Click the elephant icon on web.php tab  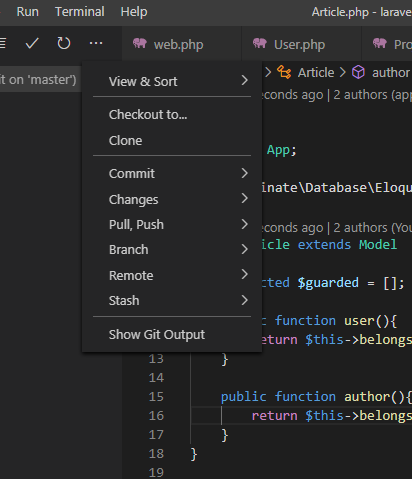140,43
